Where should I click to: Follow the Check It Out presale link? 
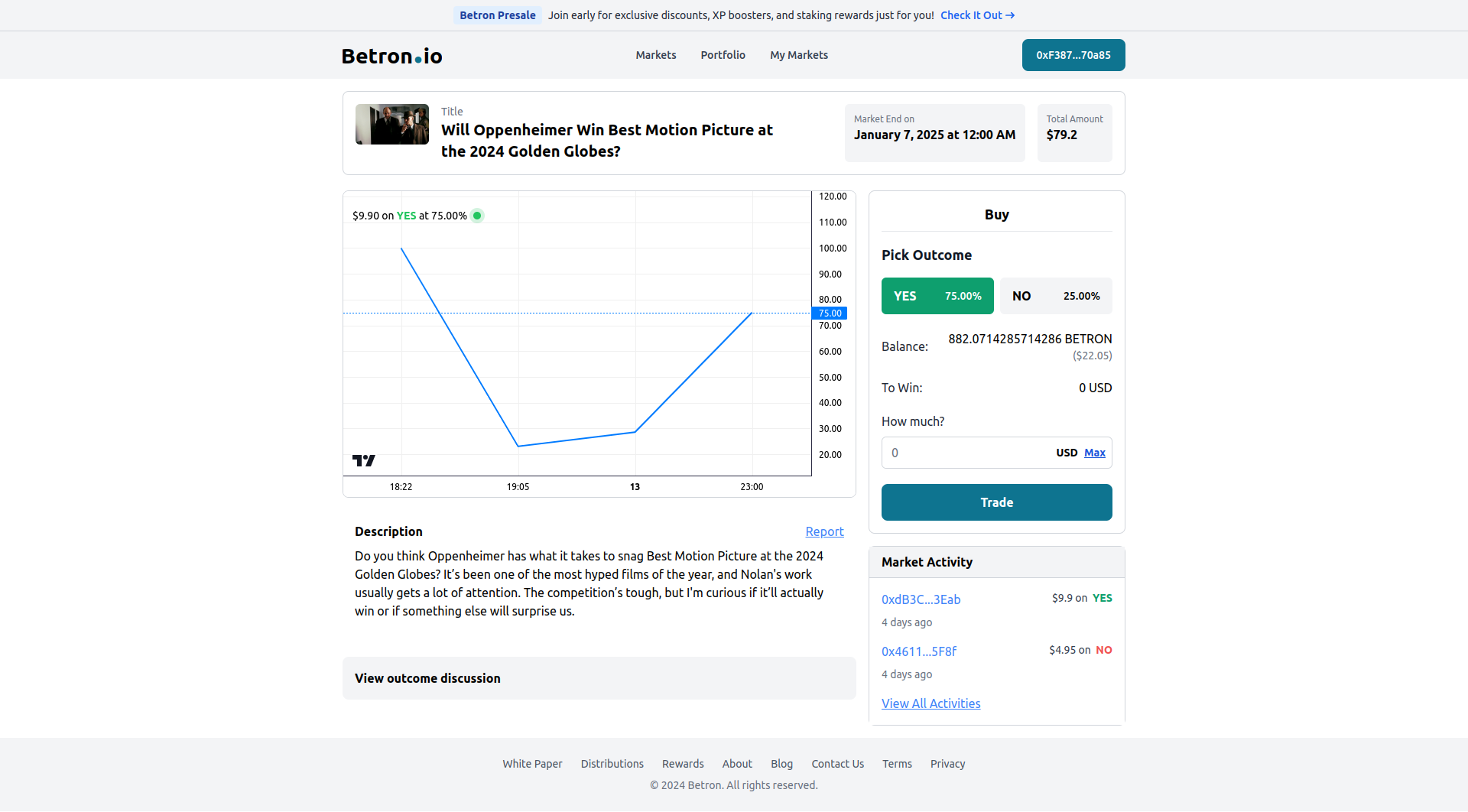coord(977,15)
